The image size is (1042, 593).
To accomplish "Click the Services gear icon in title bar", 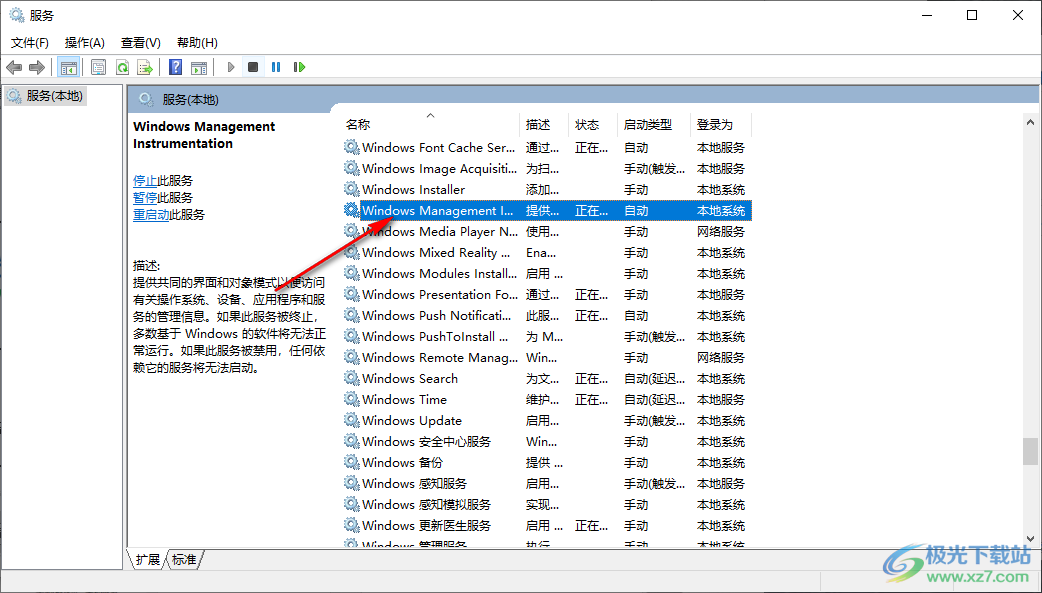I will [17, 15].
